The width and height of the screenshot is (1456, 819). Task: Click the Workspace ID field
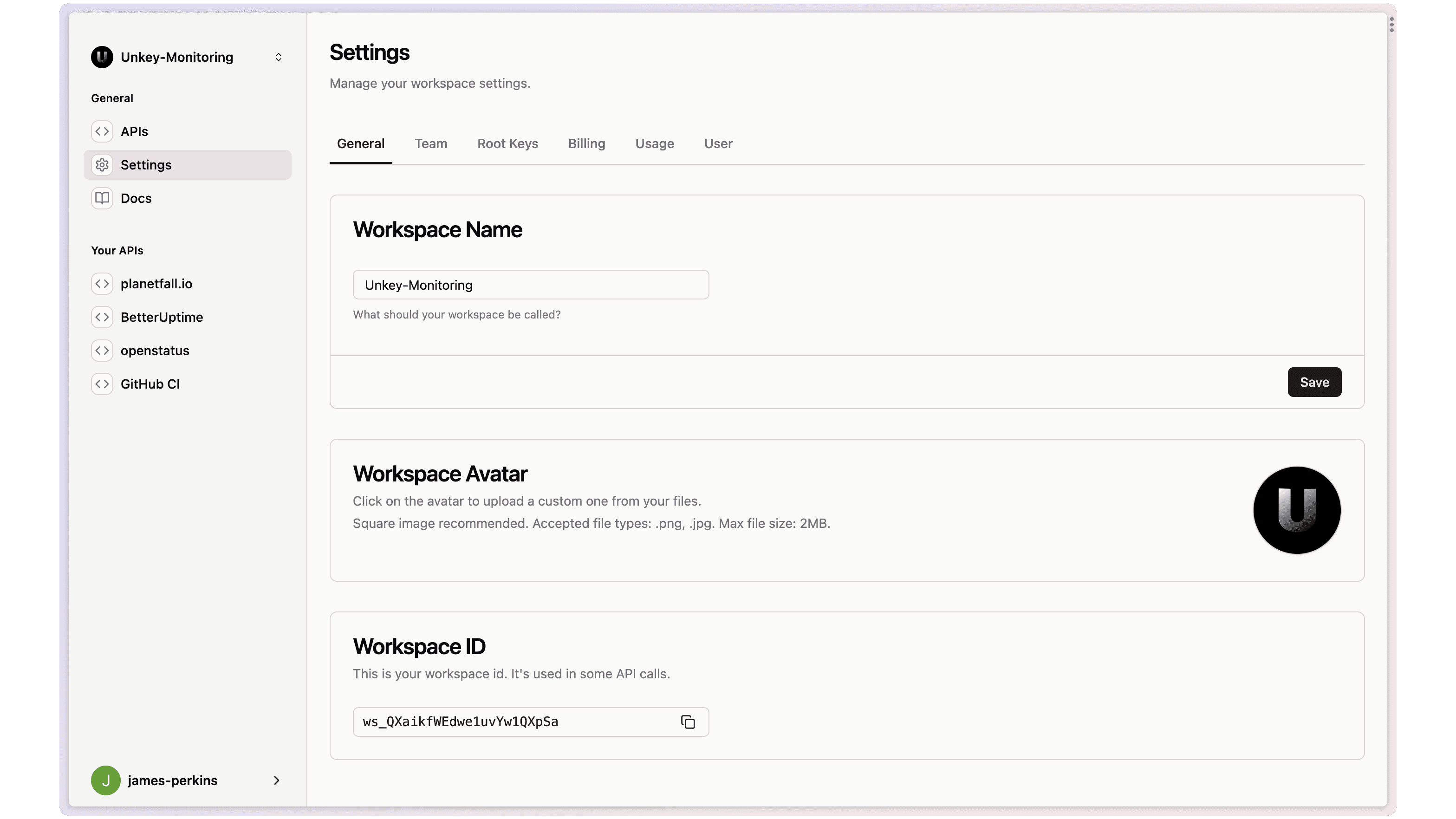click(531, 721)
